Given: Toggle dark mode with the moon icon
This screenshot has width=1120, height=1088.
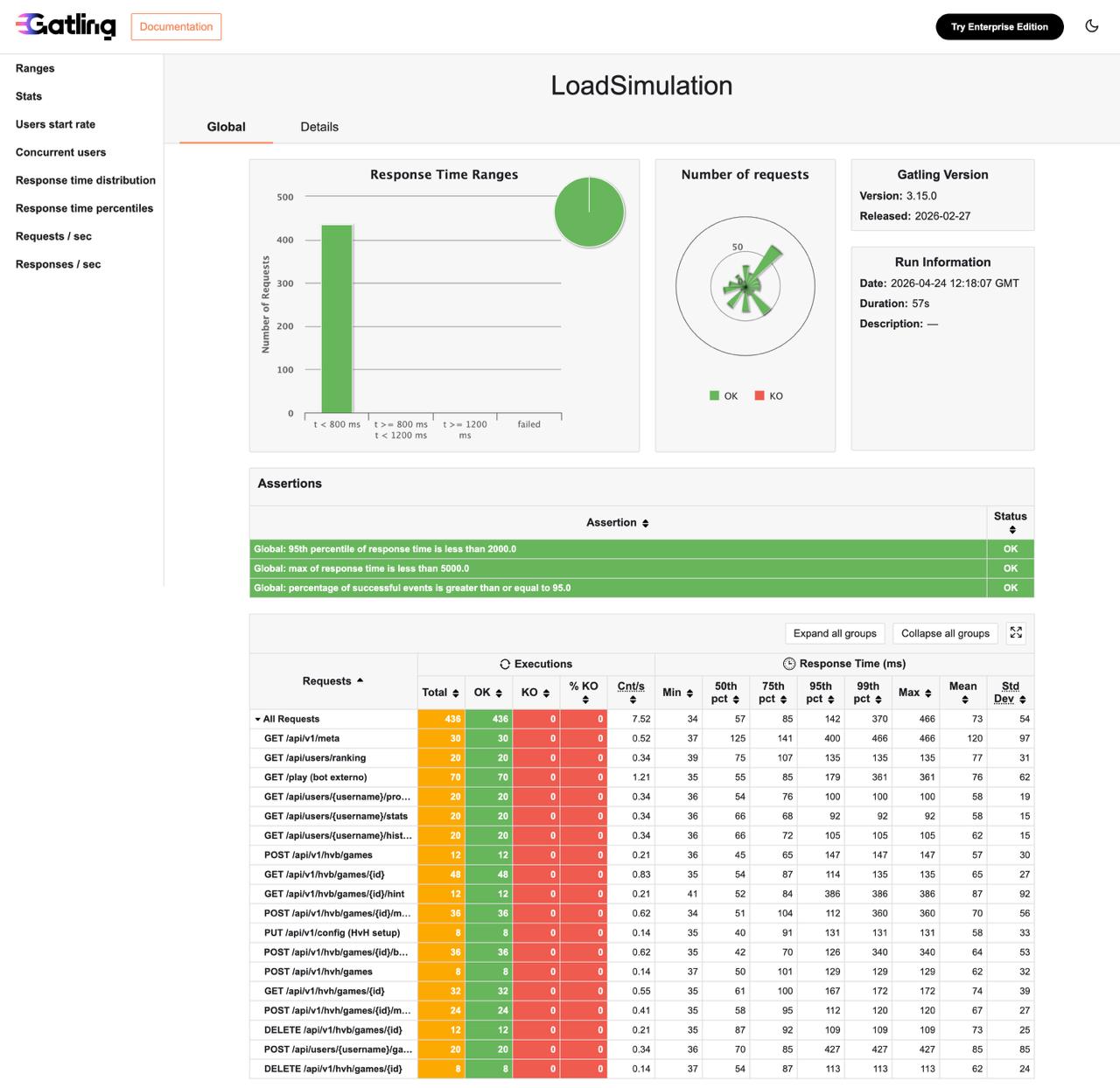Looking at the screenshot, I should coord(1091,26).
